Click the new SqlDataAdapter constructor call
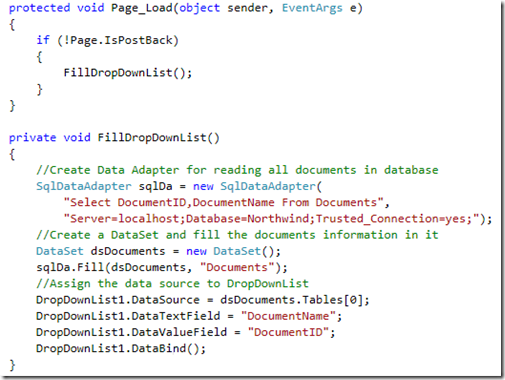Viewport: 505px width, 380px height. [257, 186]
